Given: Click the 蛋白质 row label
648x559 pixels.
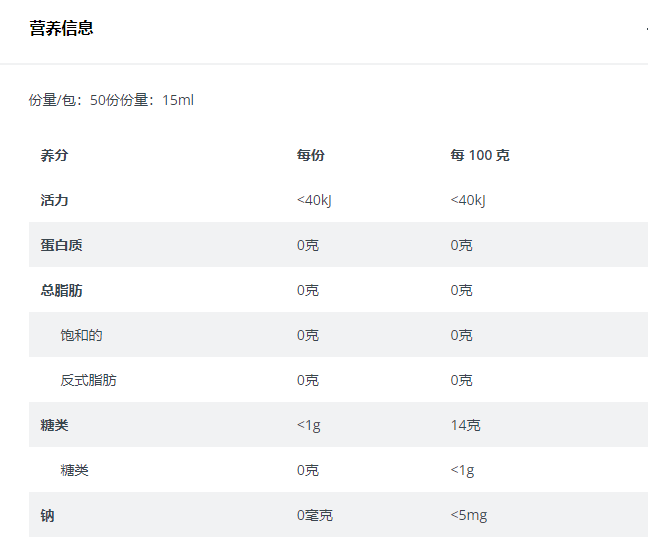Looking at the screenshot, I should (61, 245).
